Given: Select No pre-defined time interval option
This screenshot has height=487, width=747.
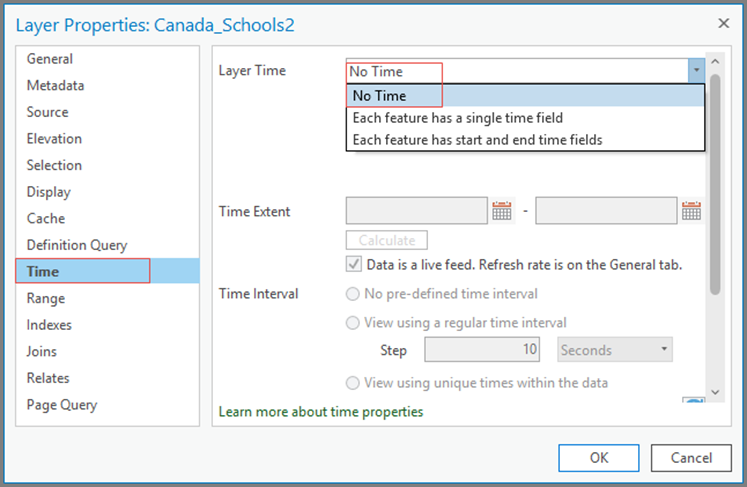Looking at the screenshot, I should [x=353, y=294].
